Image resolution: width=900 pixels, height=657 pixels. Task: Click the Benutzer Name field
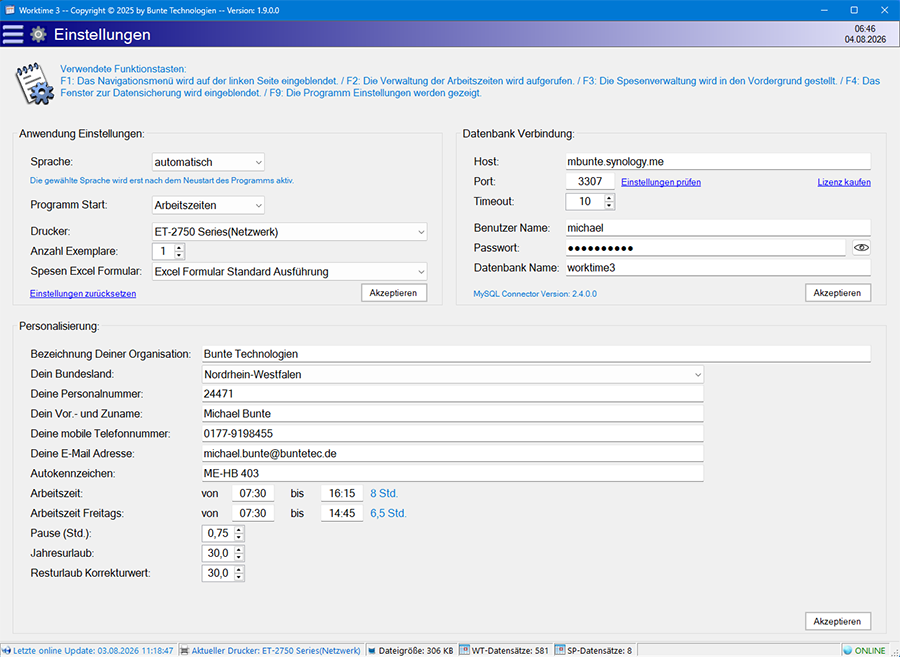pyautogui.click(x=718, y=228)
